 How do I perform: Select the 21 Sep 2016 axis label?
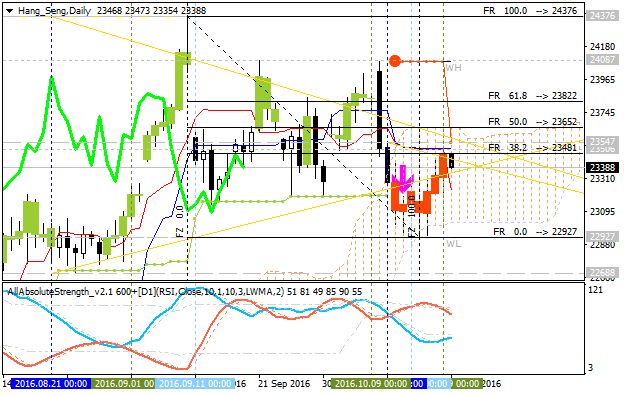coord(284,384)
